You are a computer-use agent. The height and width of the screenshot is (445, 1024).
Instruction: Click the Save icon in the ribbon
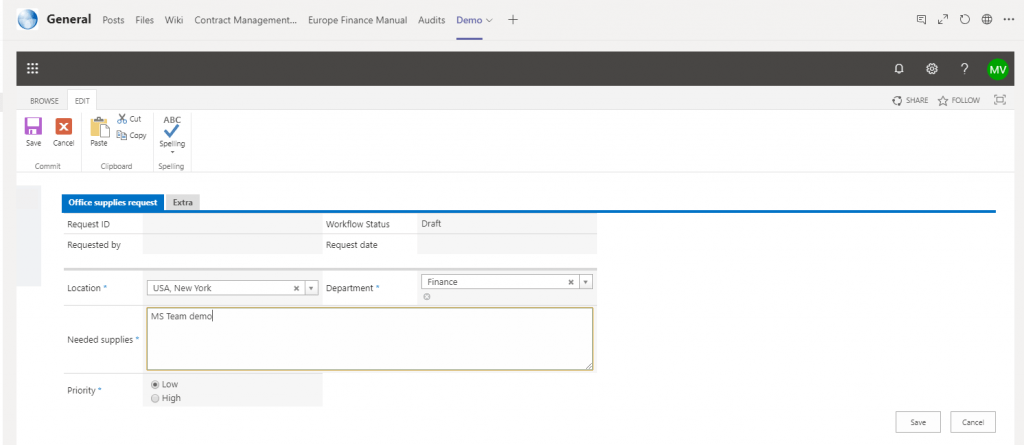[33, 127]
